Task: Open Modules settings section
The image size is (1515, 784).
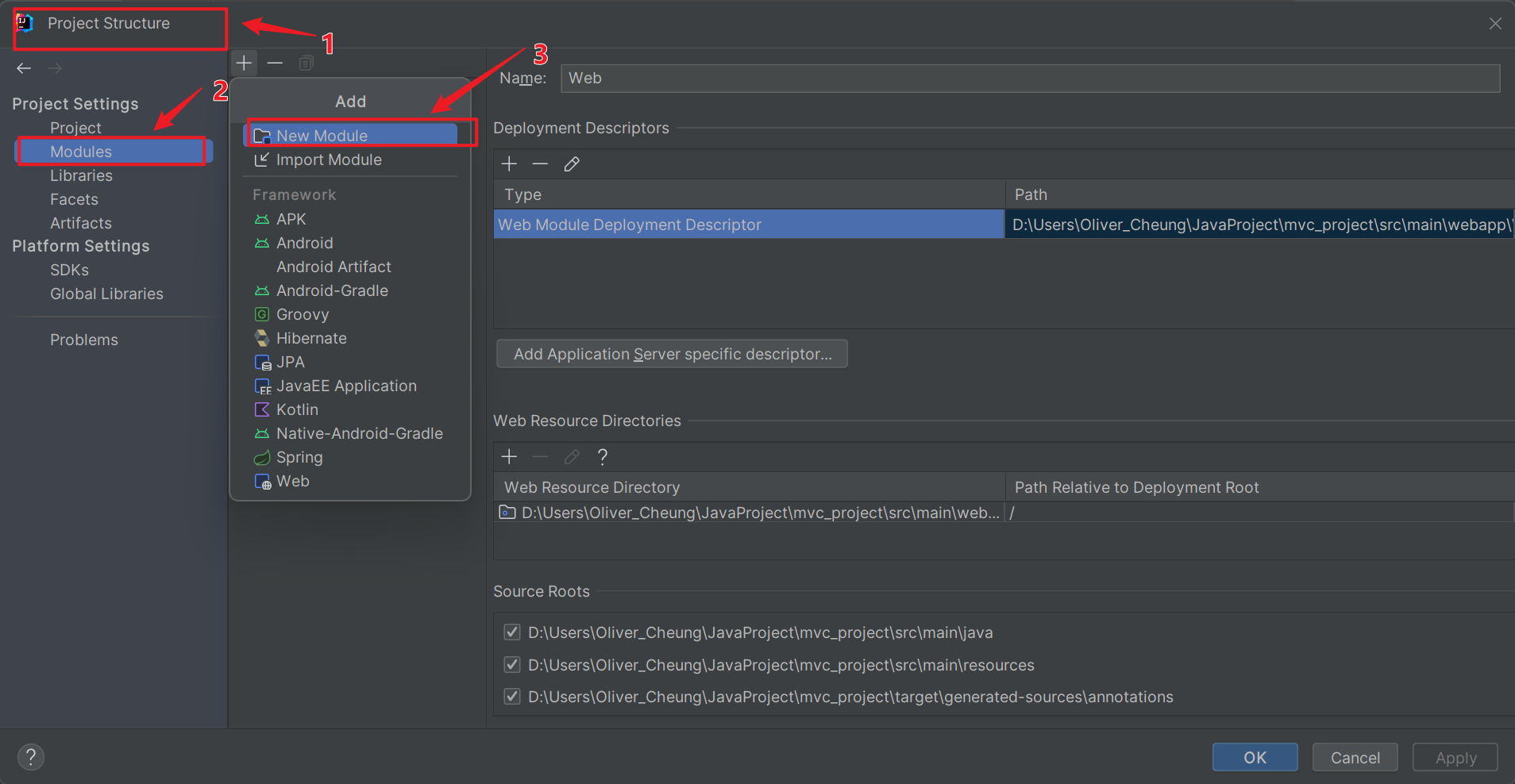Action: click(114, 152)
